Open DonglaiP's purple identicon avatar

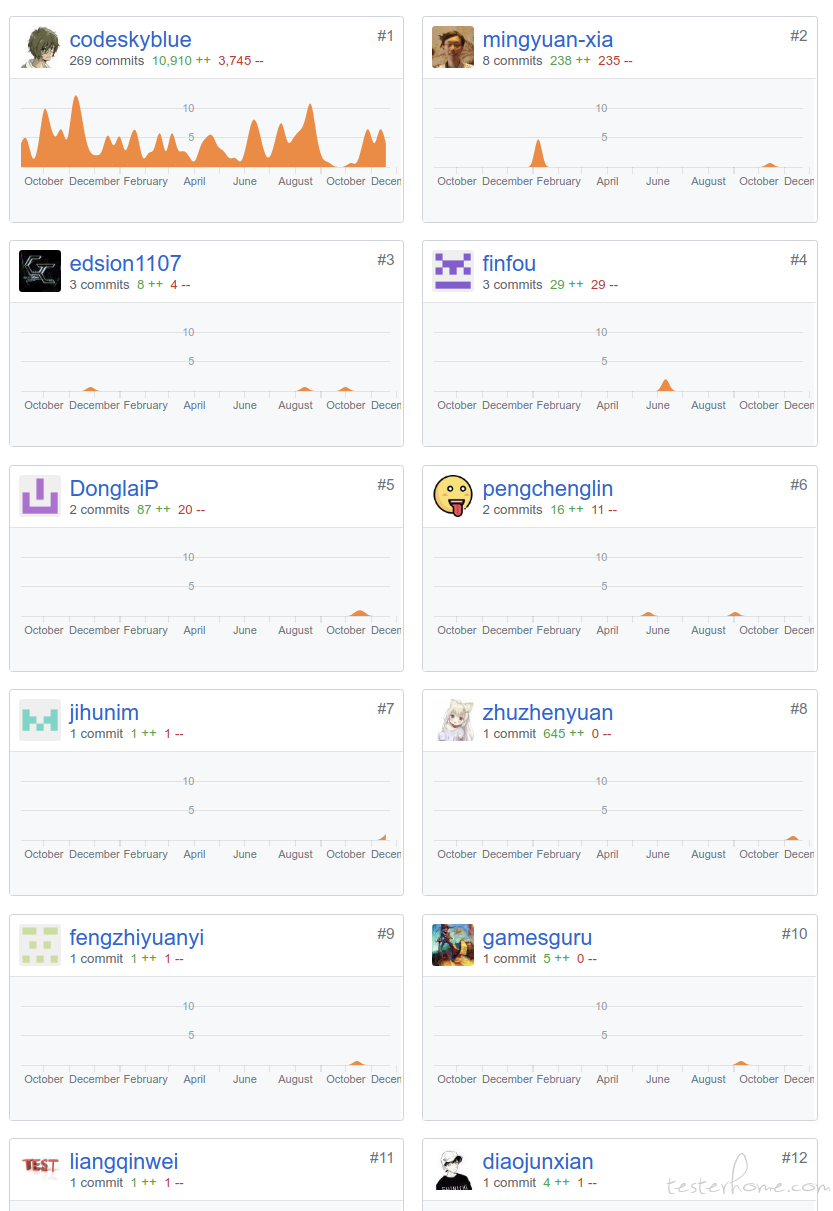[x=40, y=496]
